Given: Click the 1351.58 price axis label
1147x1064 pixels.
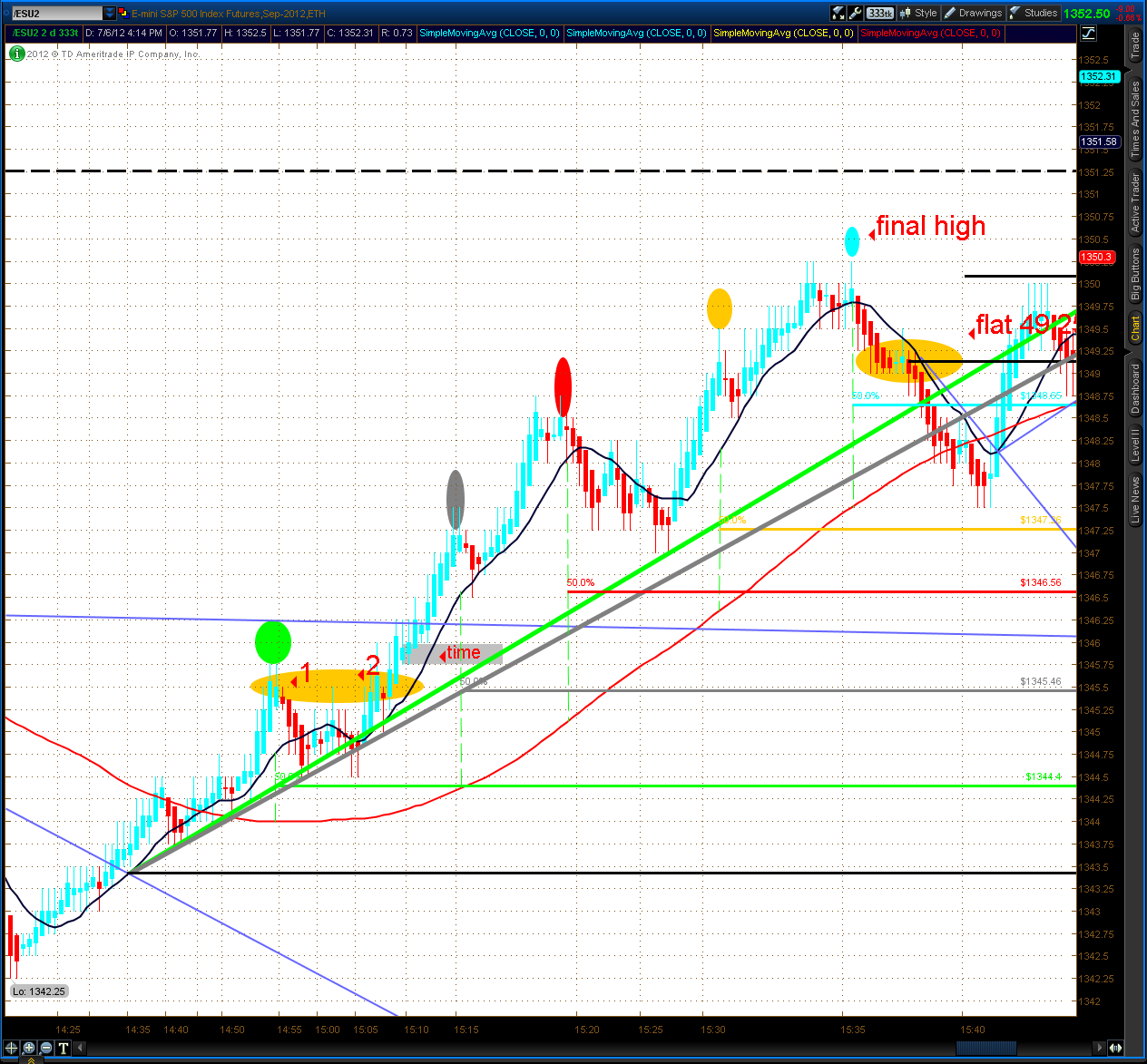Looking at the screenshot, I should (1099, 142).
